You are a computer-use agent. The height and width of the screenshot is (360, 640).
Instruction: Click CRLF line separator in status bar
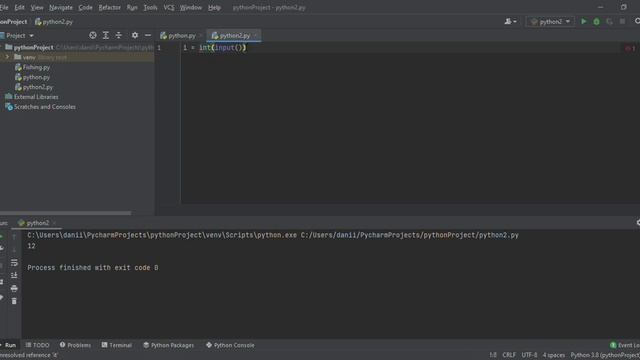coord(509,355)
